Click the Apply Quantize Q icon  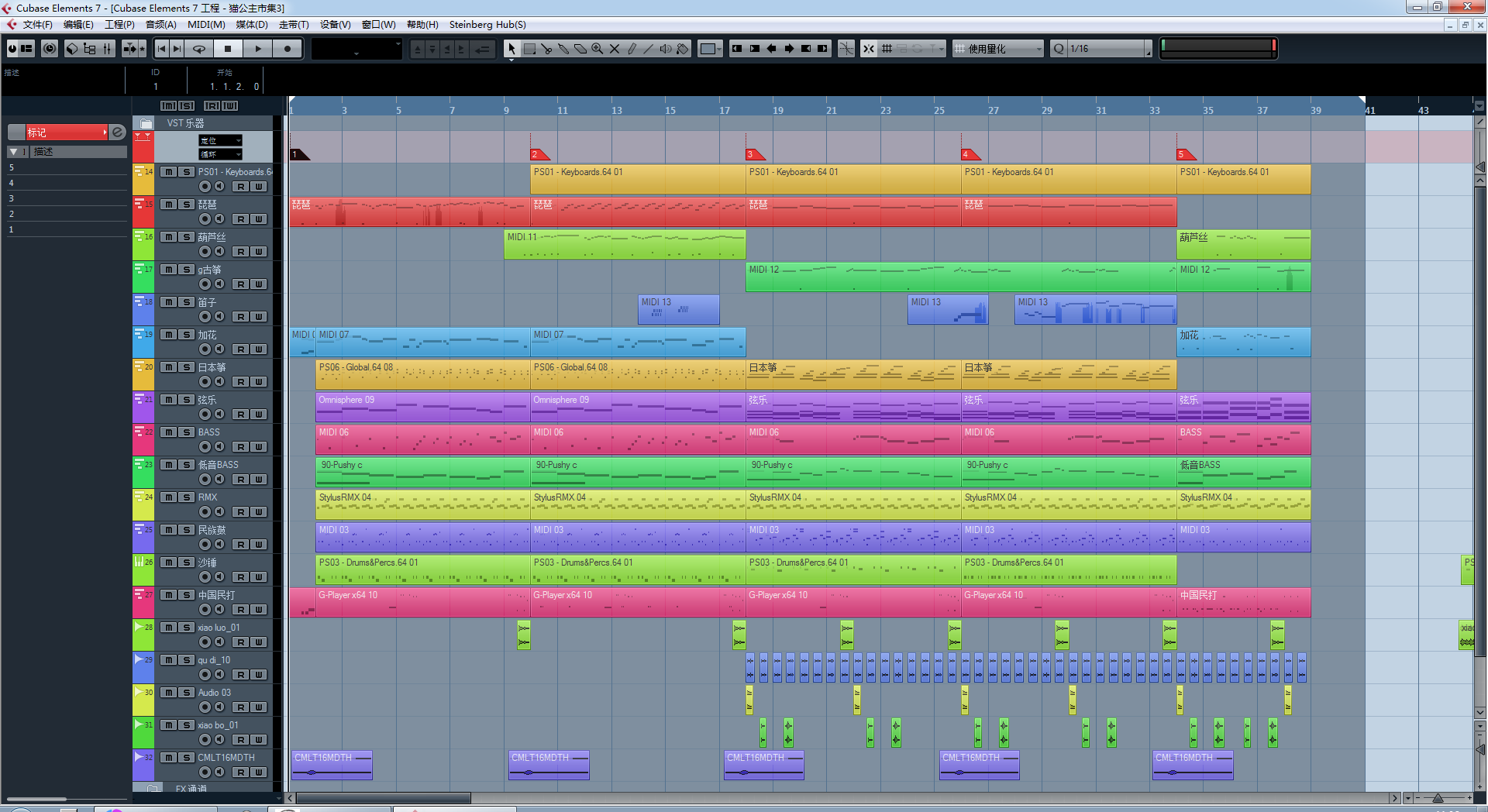[1059, 49]
